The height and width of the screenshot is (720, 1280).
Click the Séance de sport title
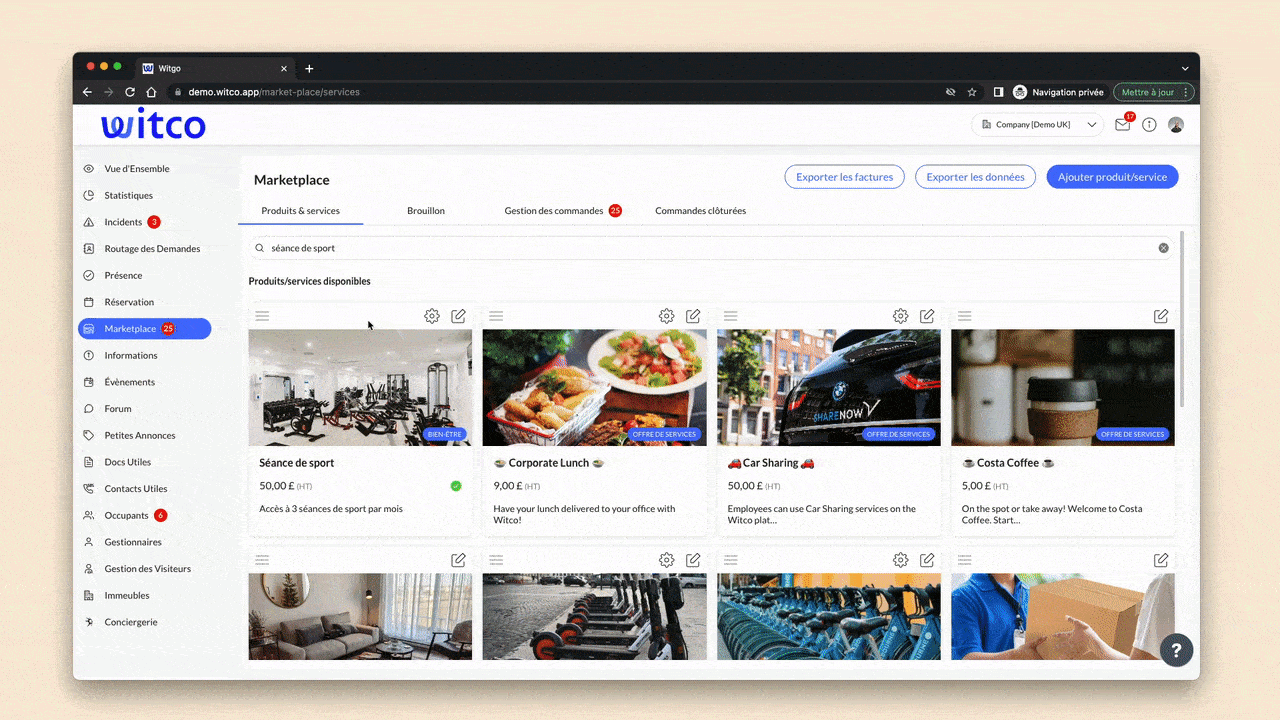click(296, 463)
